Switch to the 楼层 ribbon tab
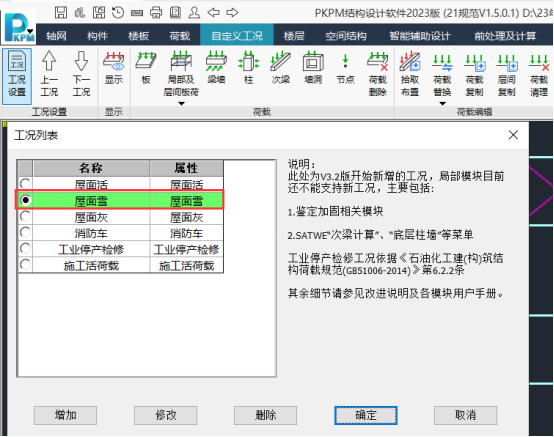Viewport: 554px width, 437px height. click(294, 36)
